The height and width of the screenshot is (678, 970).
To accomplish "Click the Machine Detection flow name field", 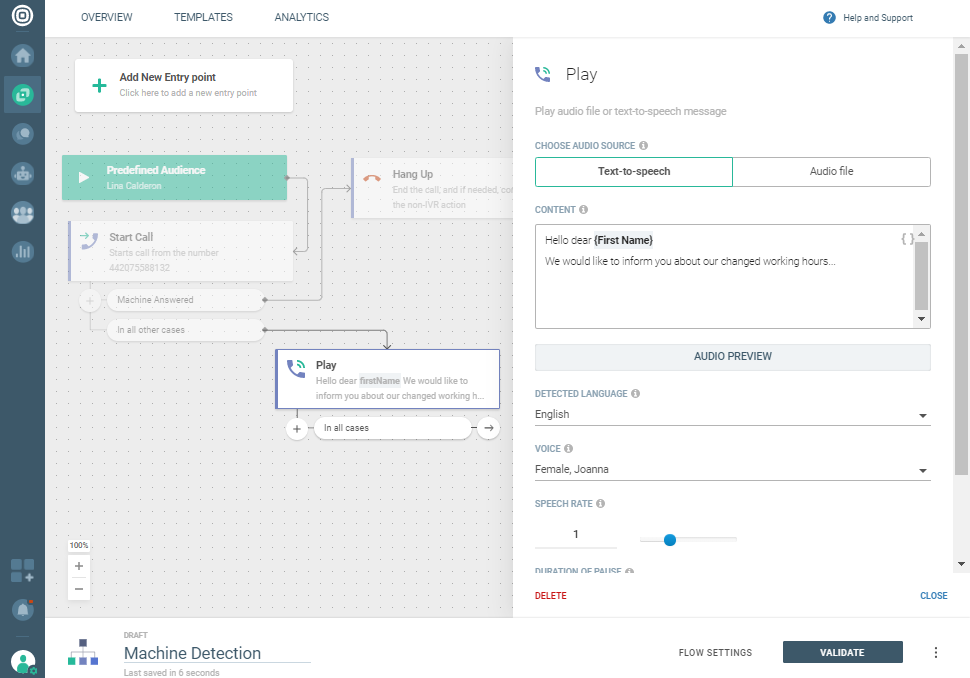I will 216,653.
